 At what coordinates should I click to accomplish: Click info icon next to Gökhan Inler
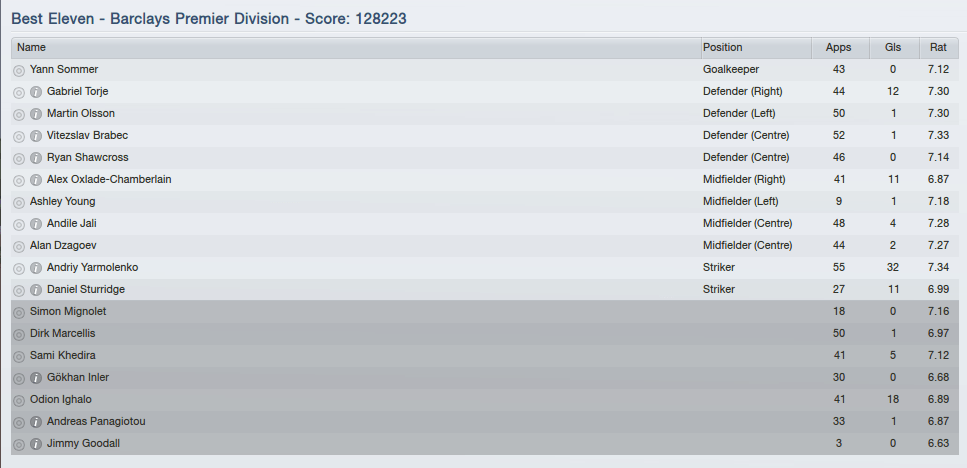pyautogui.click(x=36, y=378)
